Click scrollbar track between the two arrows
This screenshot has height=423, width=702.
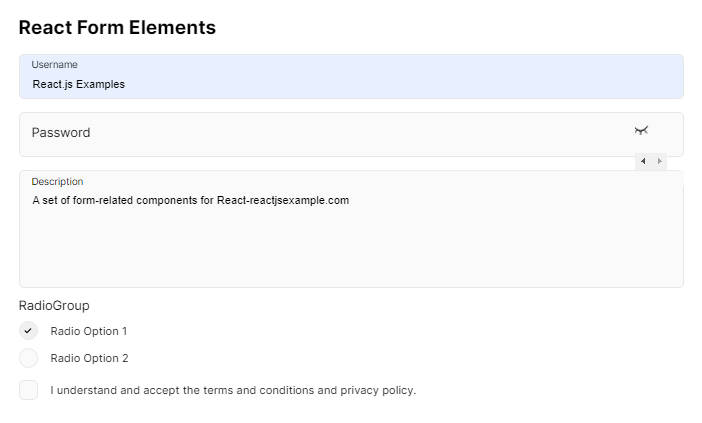click(651, 161)
